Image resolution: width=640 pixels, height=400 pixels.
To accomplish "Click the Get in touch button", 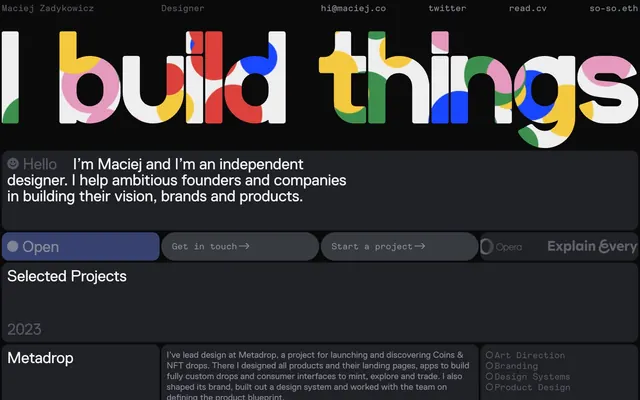I will click(x=240, y=246).
